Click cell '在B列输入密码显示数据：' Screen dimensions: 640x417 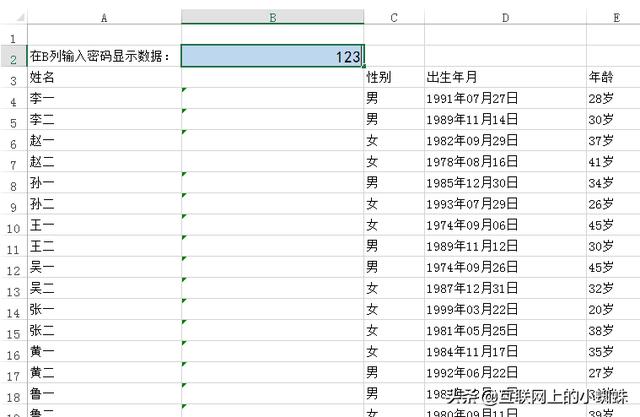[104, 56]
